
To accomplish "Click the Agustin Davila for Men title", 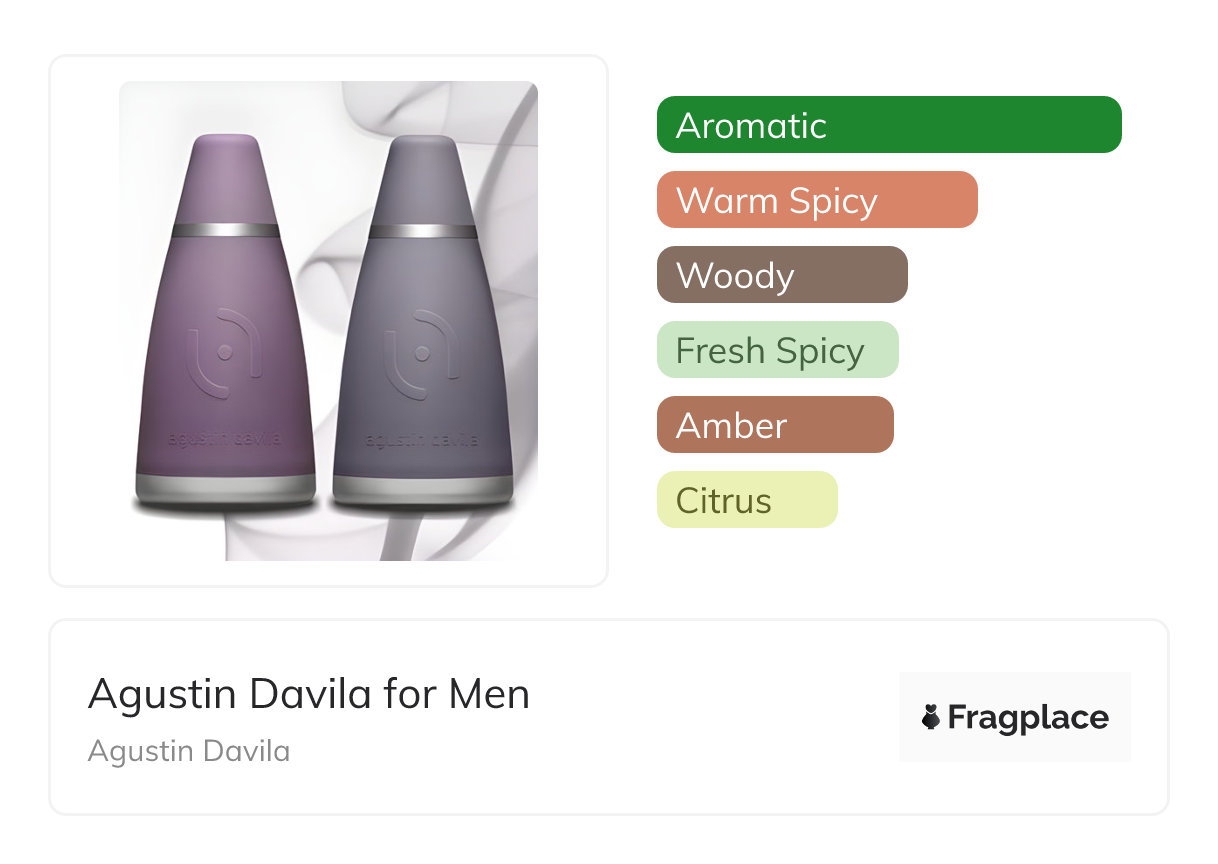I will point(309,694).
